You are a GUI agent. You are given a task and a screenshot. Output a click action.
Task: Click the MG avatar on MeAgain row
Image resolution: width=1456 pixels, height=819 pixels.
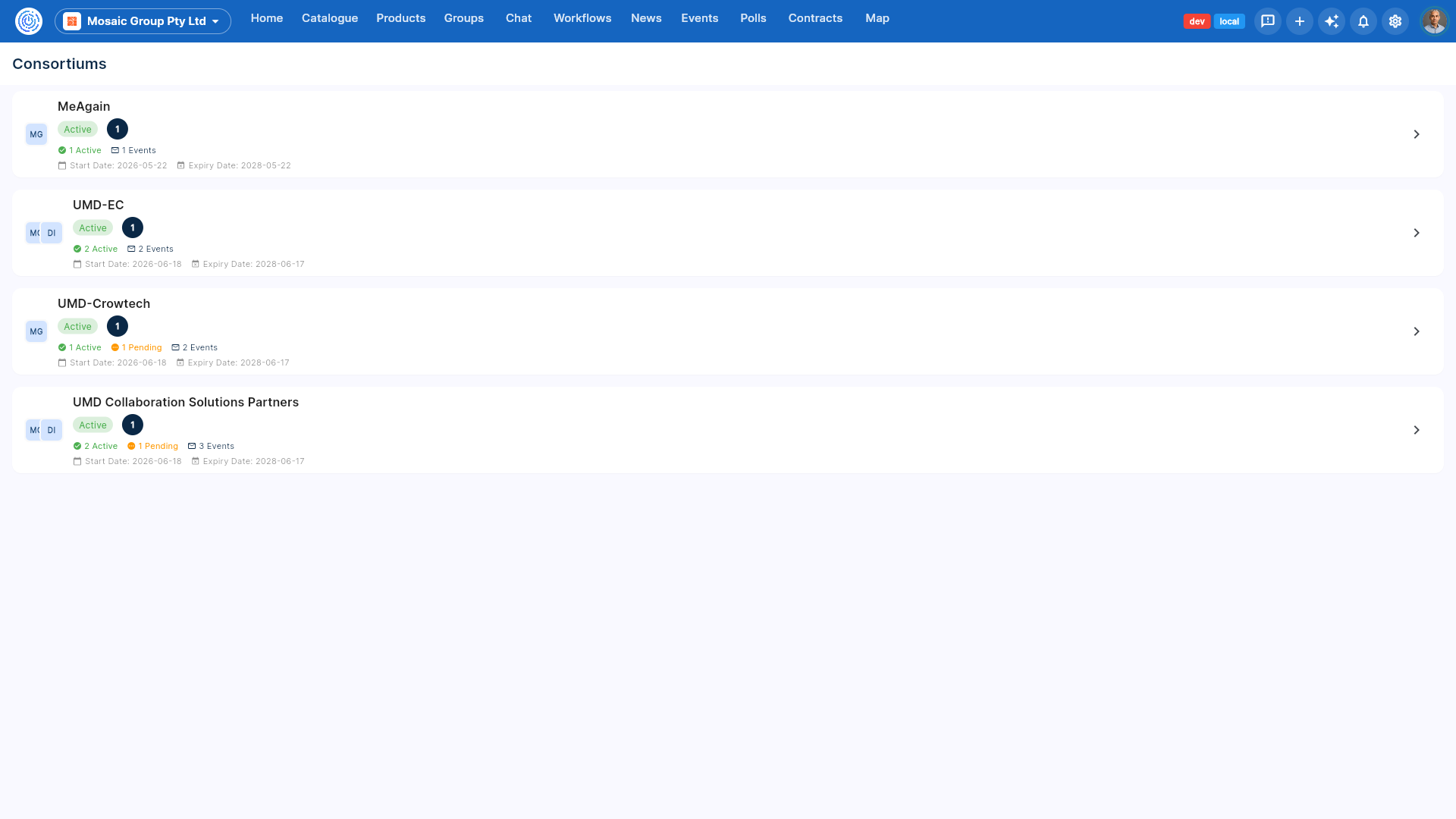click(36, 134)
